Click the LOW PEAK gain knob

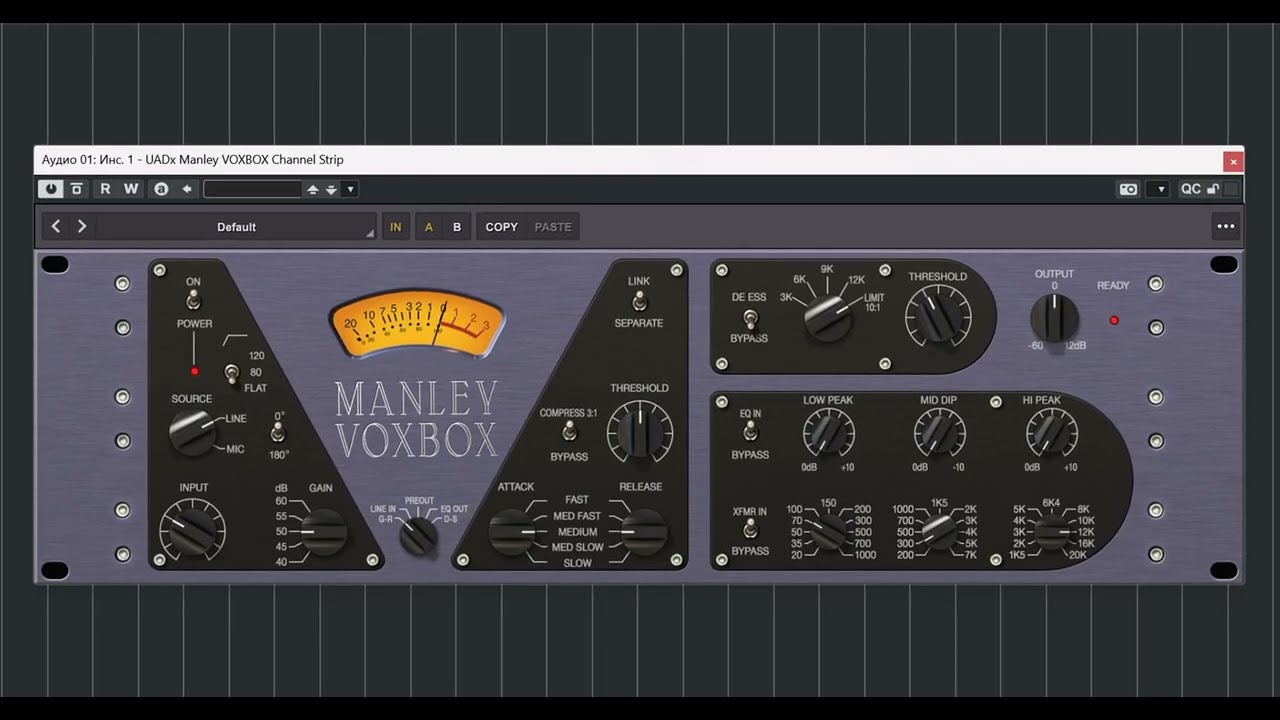[828, 434]
